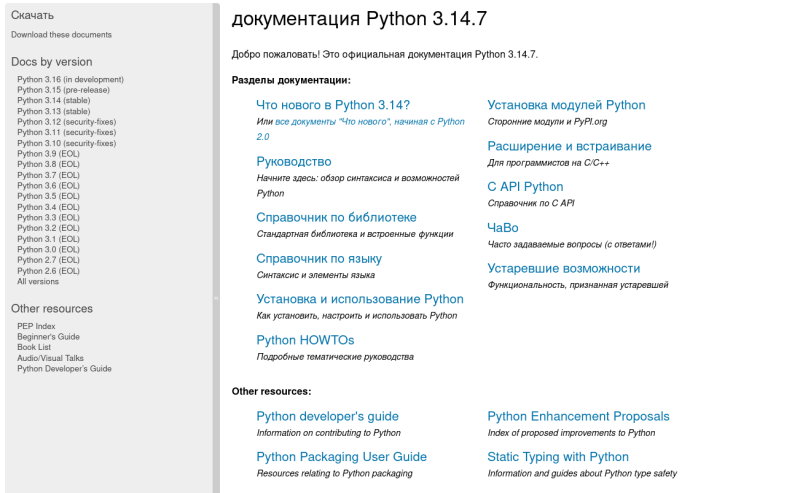Open 'Python developer's guide' main link
Screen dimensions: 800x493
[328, 416]
